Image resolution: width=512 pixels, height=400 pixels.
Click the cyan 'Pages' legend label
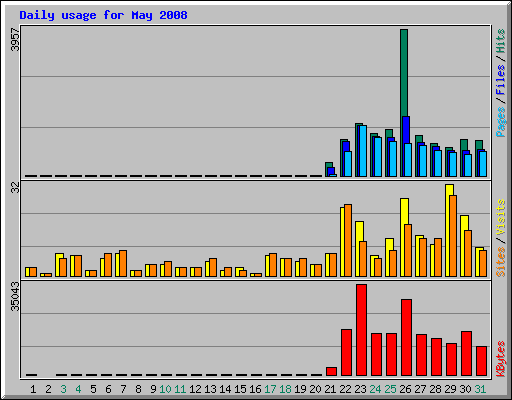coord(500,122)
